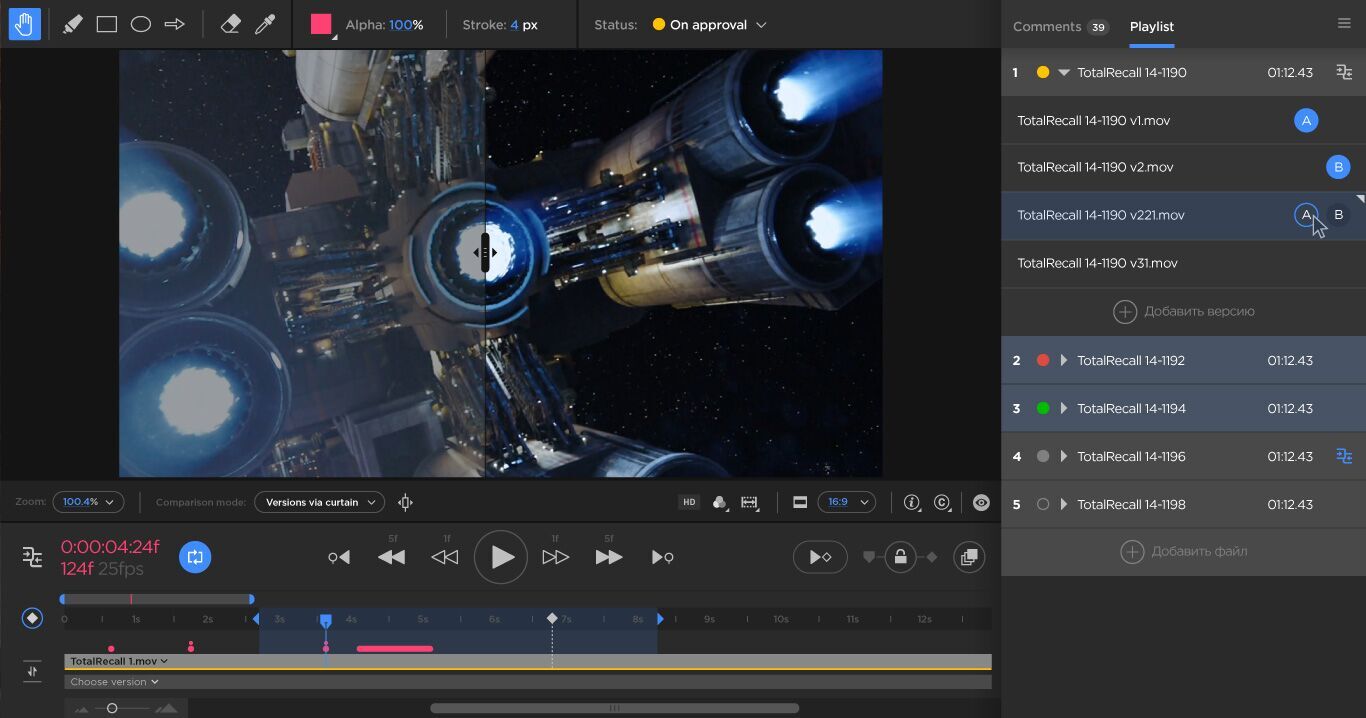Click the curtain center alignment icon
This screenshot has height=718, width=1366.
coord(405,502)
